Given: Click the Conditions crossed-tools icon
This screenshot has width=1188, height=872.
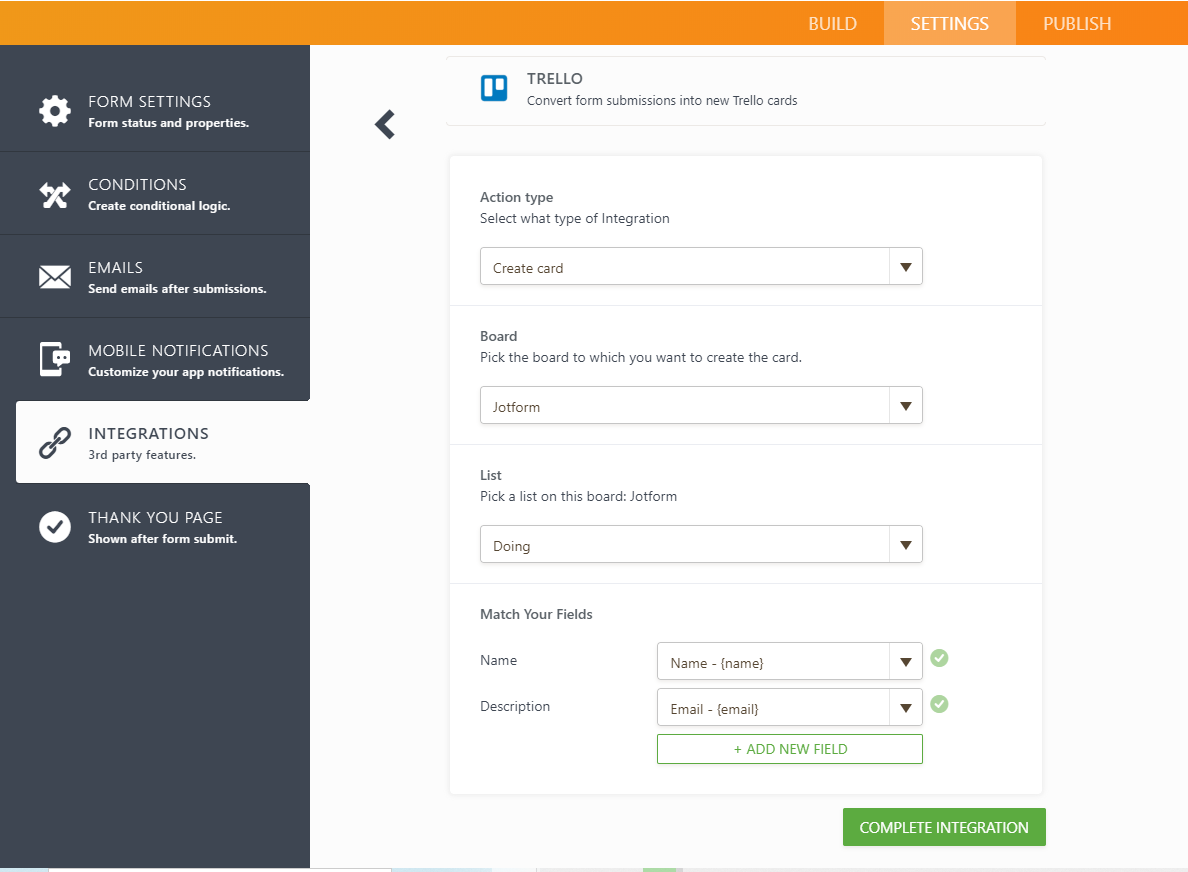Looking at the screenshot, I should point(55,194).
